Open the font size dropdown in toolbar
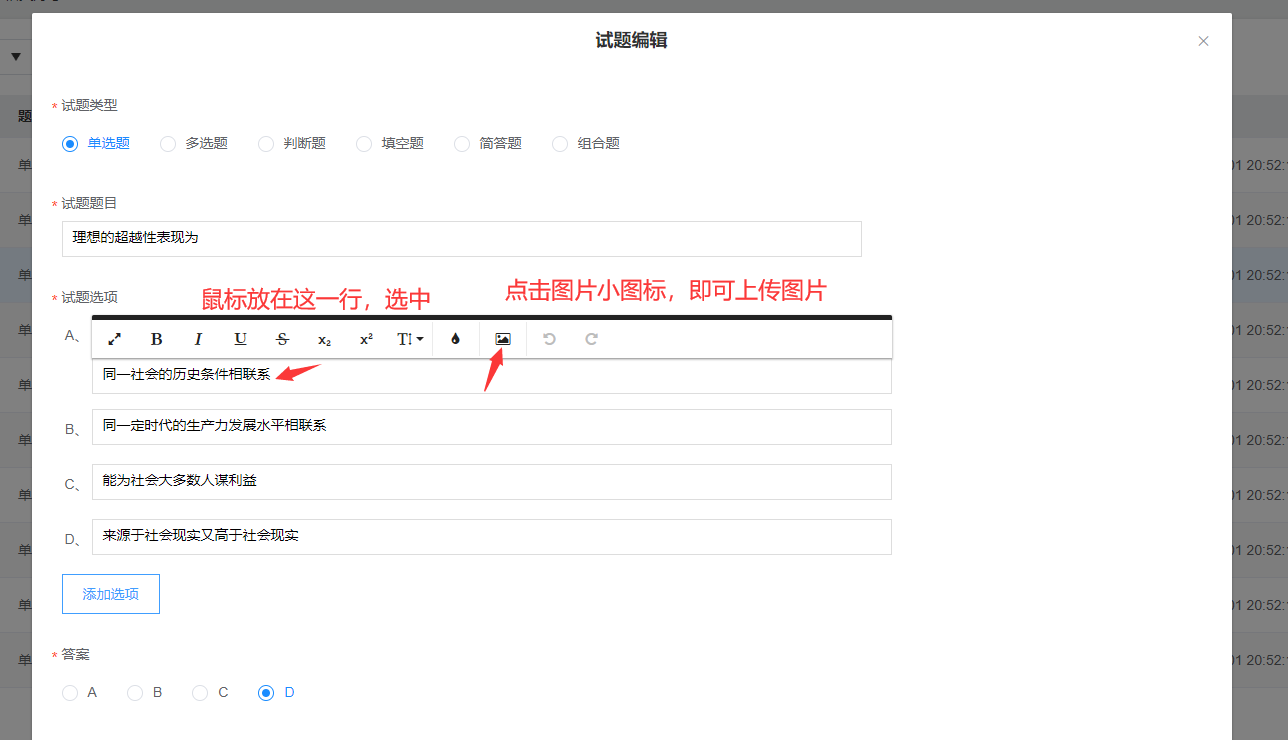Screen dimensions: 1288x740 [409, 339]
